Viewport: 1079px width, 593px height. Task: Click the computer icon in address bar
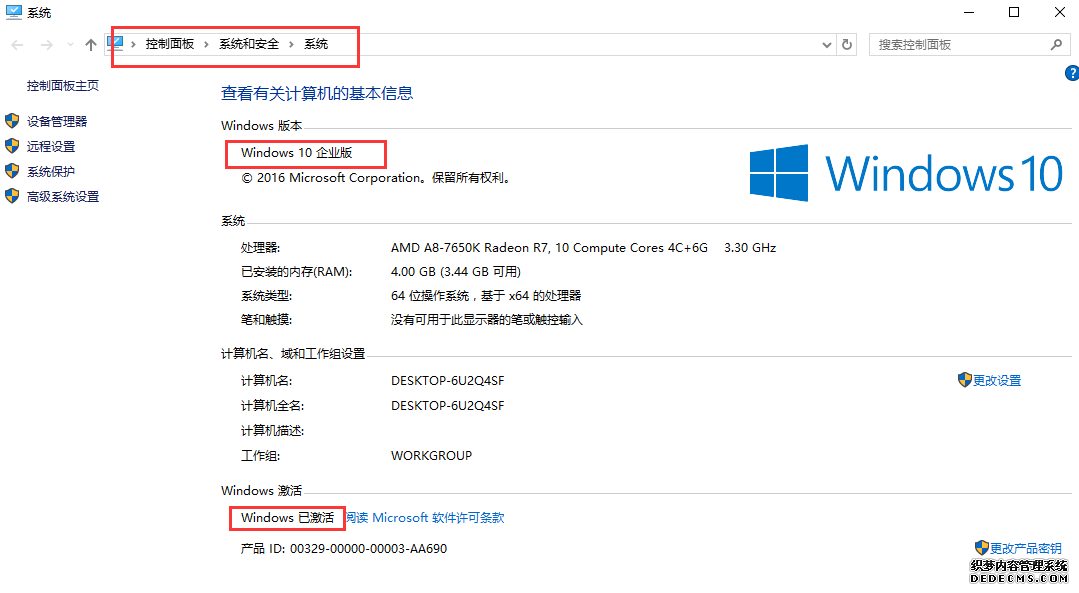pyautogui.click(x=116, y=43)
